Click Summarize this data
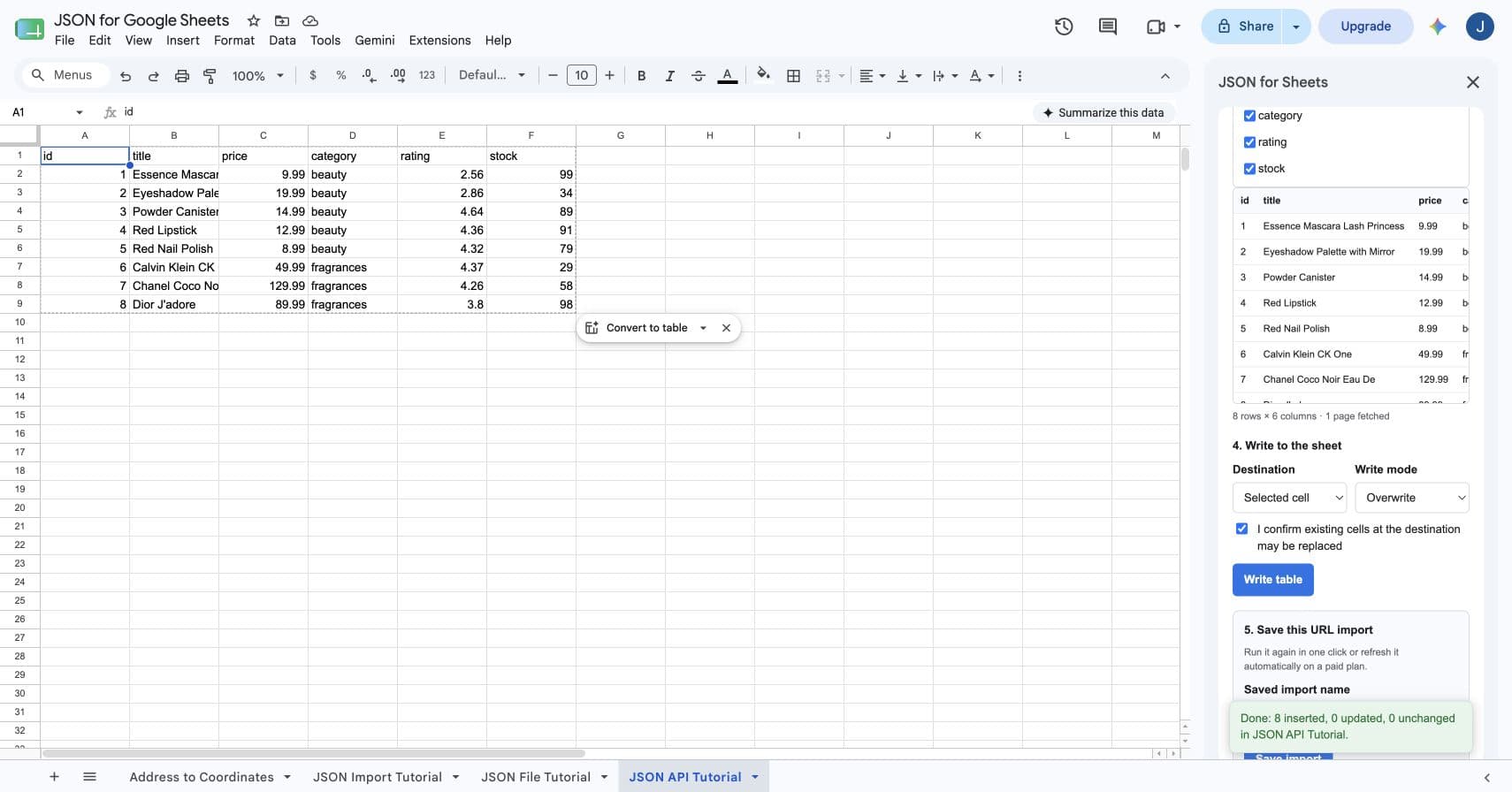 click(x=1103, y=112)
